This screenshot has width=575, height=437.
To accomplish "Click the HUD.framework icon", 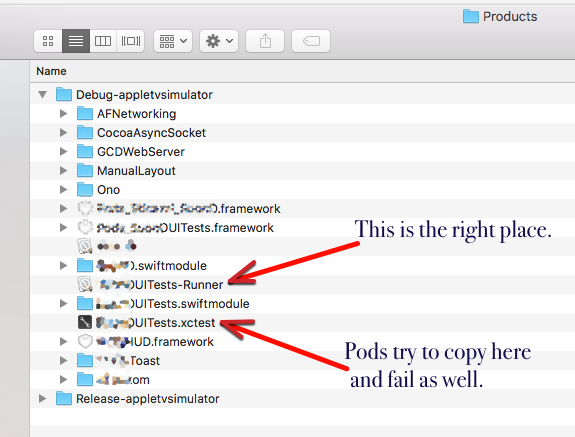I will click(x=85, y=341).
